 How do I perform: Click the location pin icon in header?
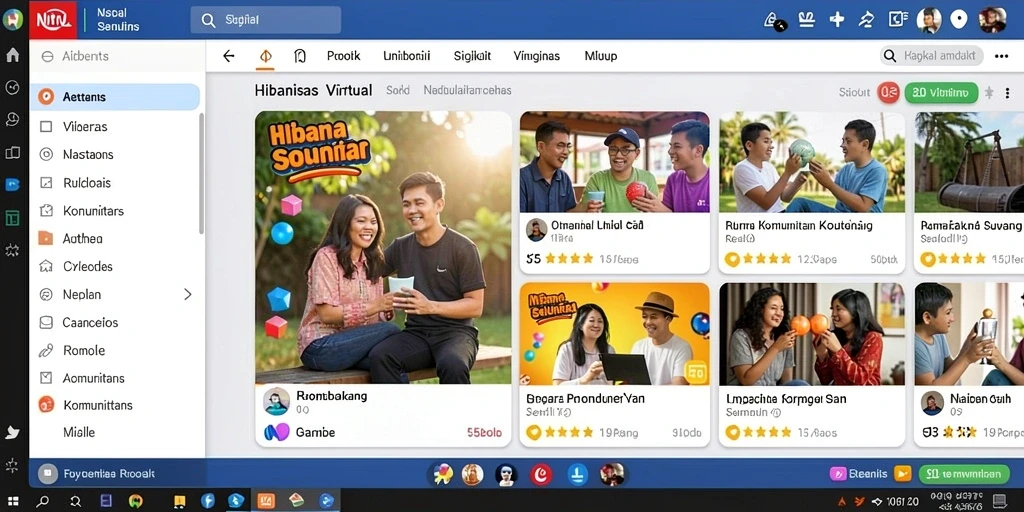point(958,20)
